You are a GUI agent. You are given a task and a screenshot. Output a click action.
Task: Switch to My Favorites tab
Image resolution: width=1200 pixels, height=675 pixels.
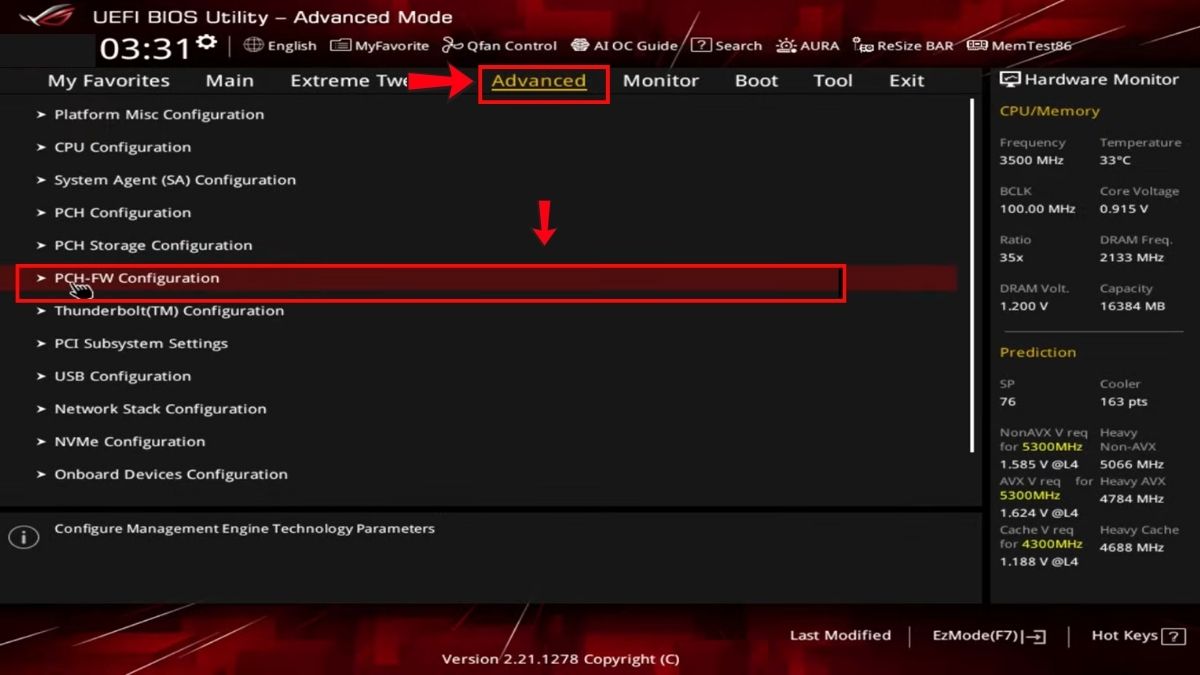pyautogui.click(x=109, y=81)
